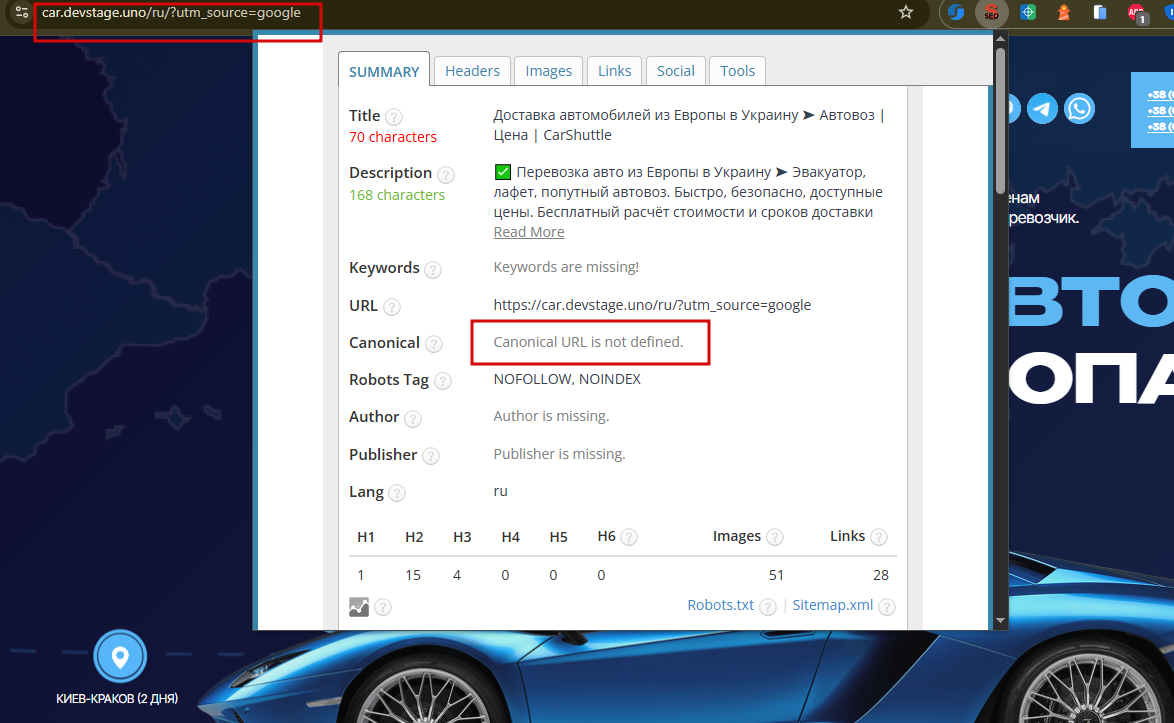Image resolution: width=1174 pixels, height=723 pixels.
Task: Switch to the Headers tab
Action: [472, 71]
